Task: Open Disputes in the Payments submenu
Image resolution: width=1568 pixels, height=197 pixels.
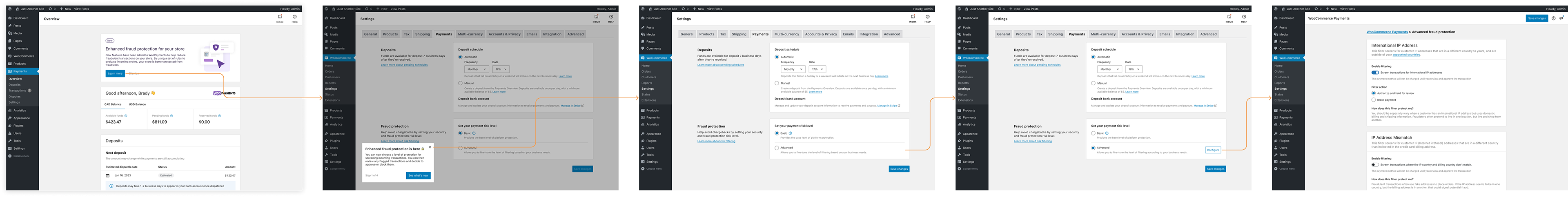Action: 15,96
